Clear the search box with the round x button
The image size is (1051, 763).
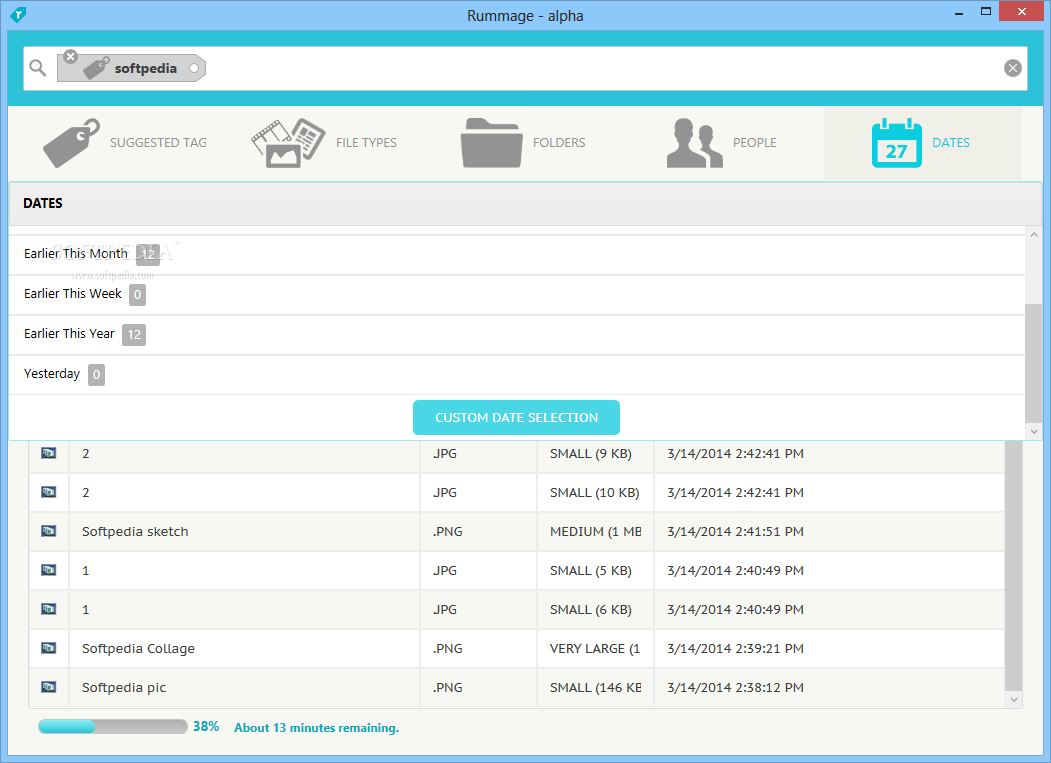(1013, 68)
